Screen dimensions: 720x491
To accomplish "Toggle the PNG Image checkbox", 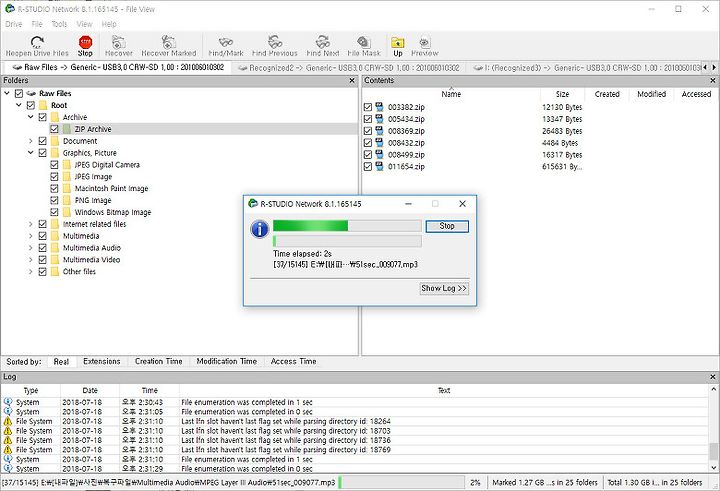I will pos(54,200).
